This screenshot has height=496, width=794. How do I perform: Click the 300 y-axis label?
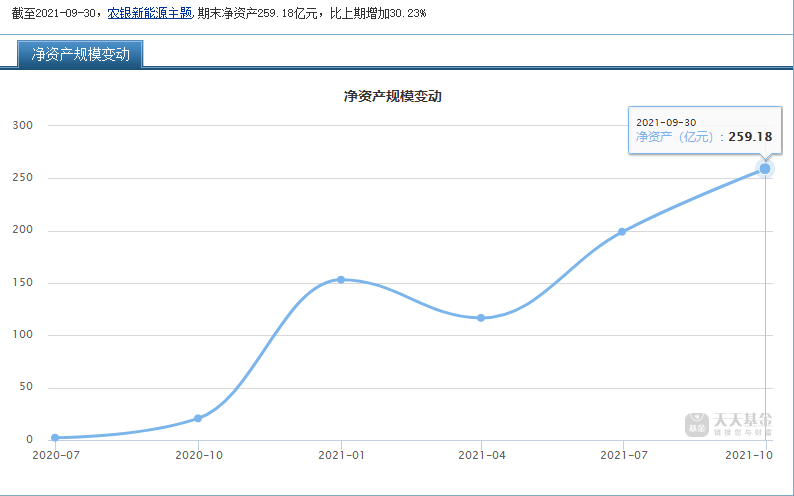tap(23, 125)
